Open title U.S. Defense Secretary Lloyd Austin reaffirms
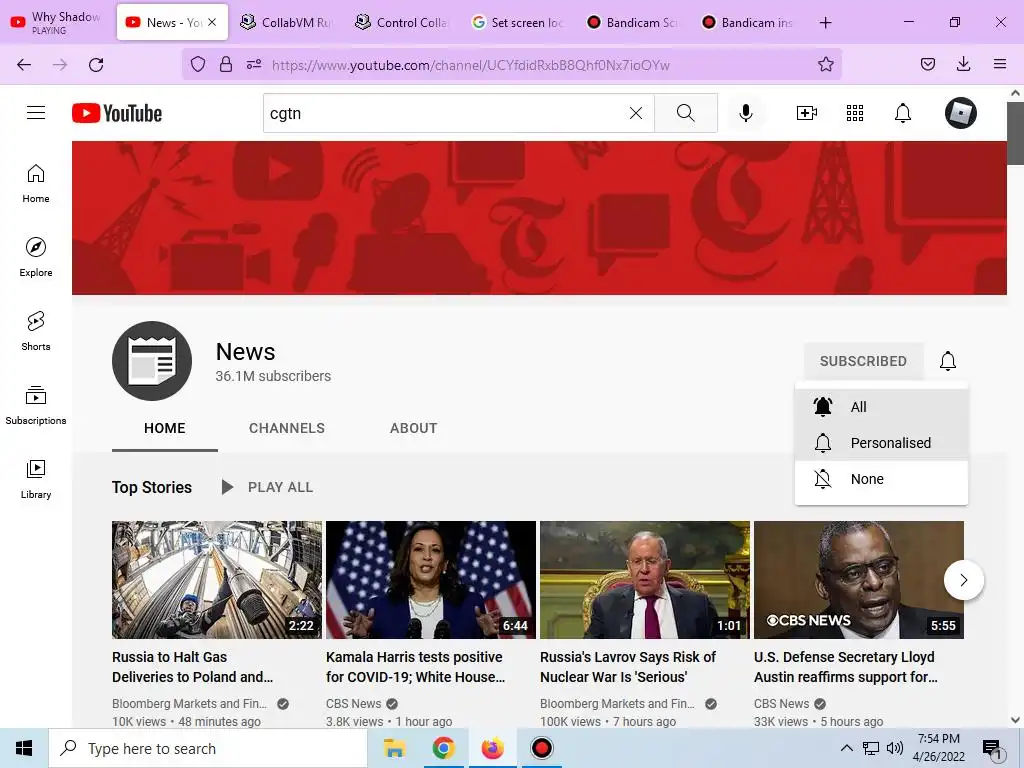1024x768 pixels. point(846,667)
